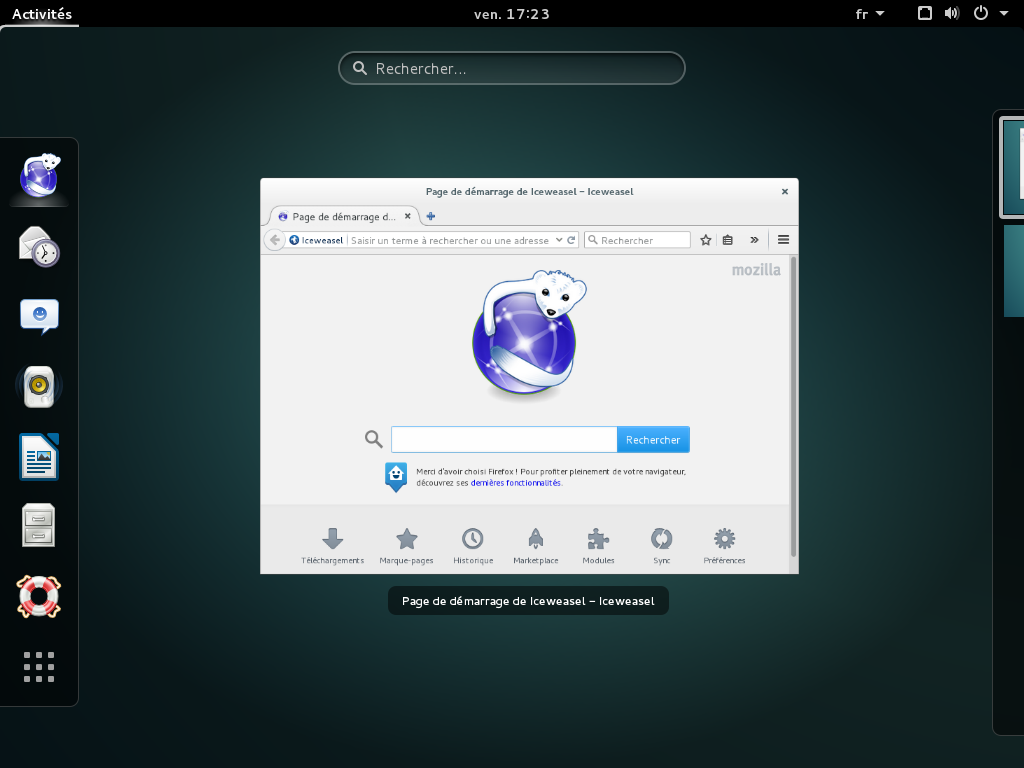Click the volume icon in top bar
This screenshot has height=768, width=1024.
click(951, 14)
